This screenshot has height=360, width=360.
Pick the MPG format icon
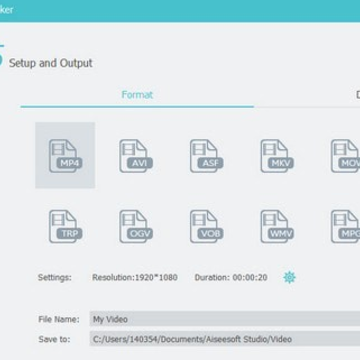(345, 226)
